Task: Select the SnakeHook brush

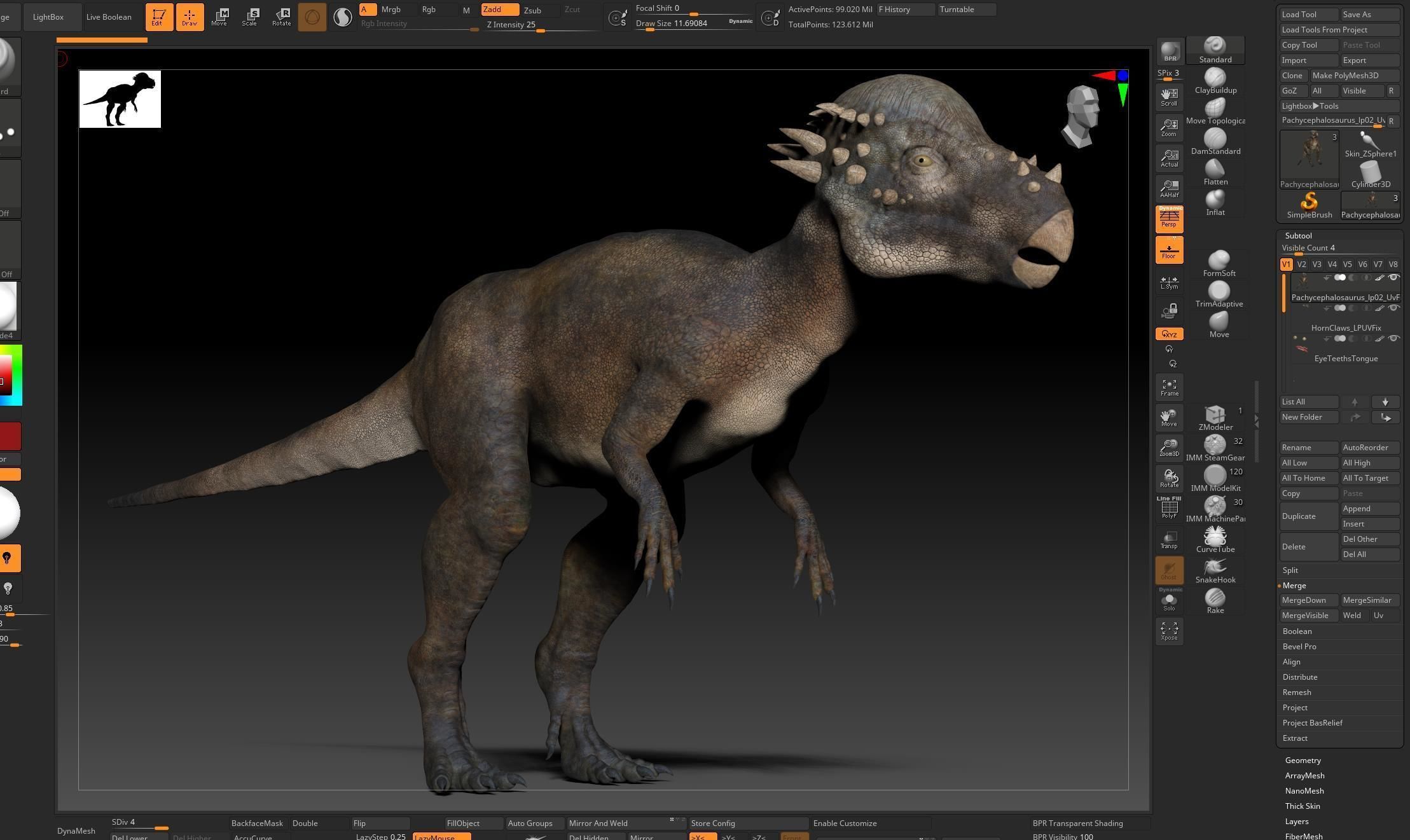Action: (x=1215, y=570)
